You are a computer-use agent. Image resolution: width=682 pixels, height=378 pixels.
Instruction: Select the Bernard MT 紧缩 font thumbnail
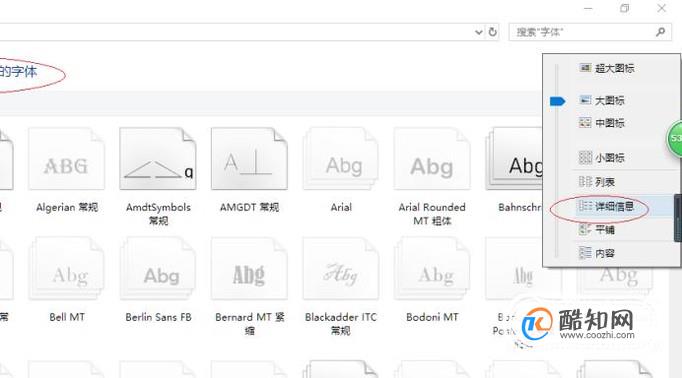(x=249, y=268)
